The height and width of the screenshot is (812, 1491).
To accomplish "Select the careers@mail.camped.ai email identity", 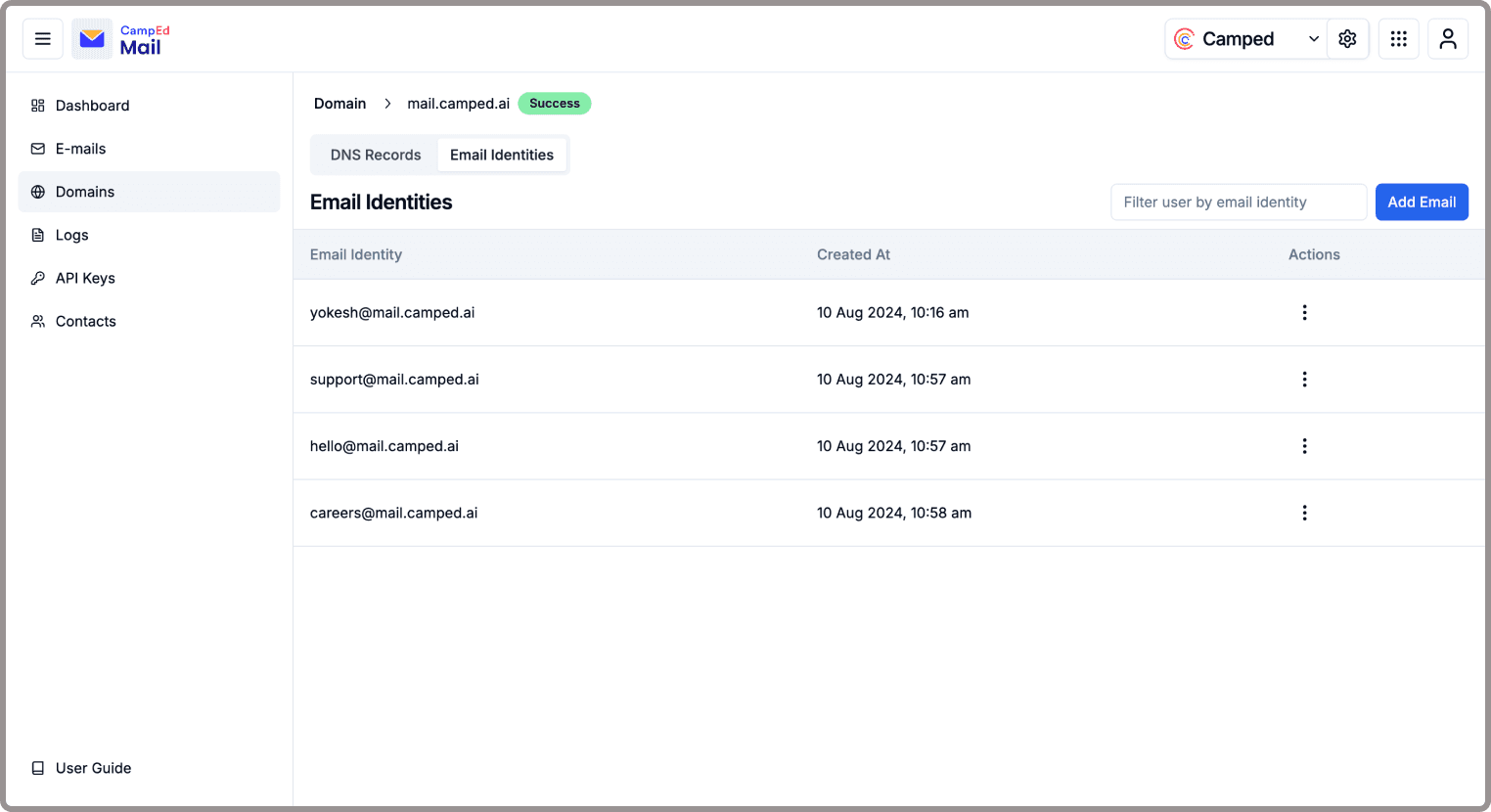I will pyautogui.click(x=394, y=513).
